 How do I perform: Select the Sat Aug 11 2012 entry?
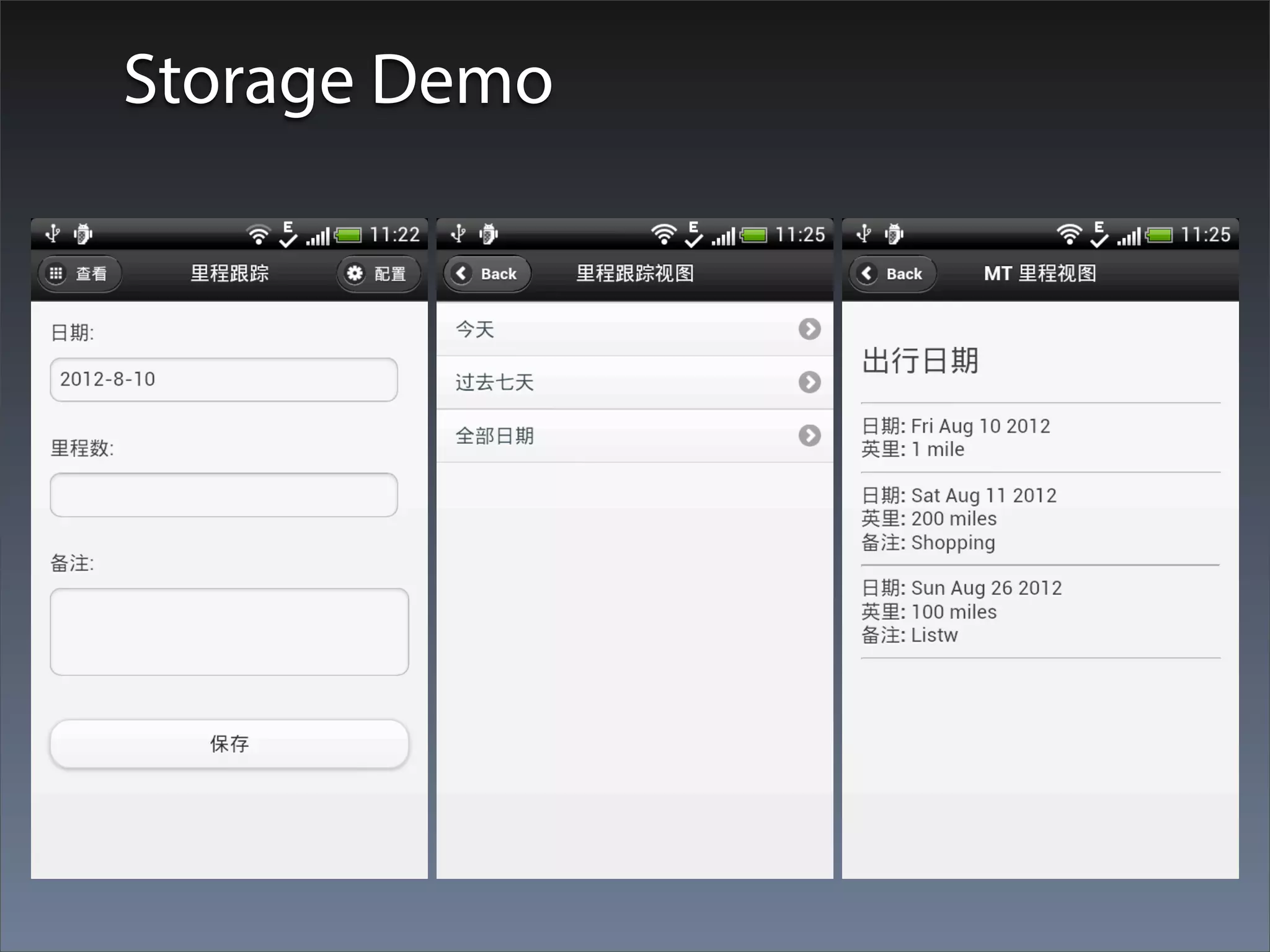tap(1041, 519)
